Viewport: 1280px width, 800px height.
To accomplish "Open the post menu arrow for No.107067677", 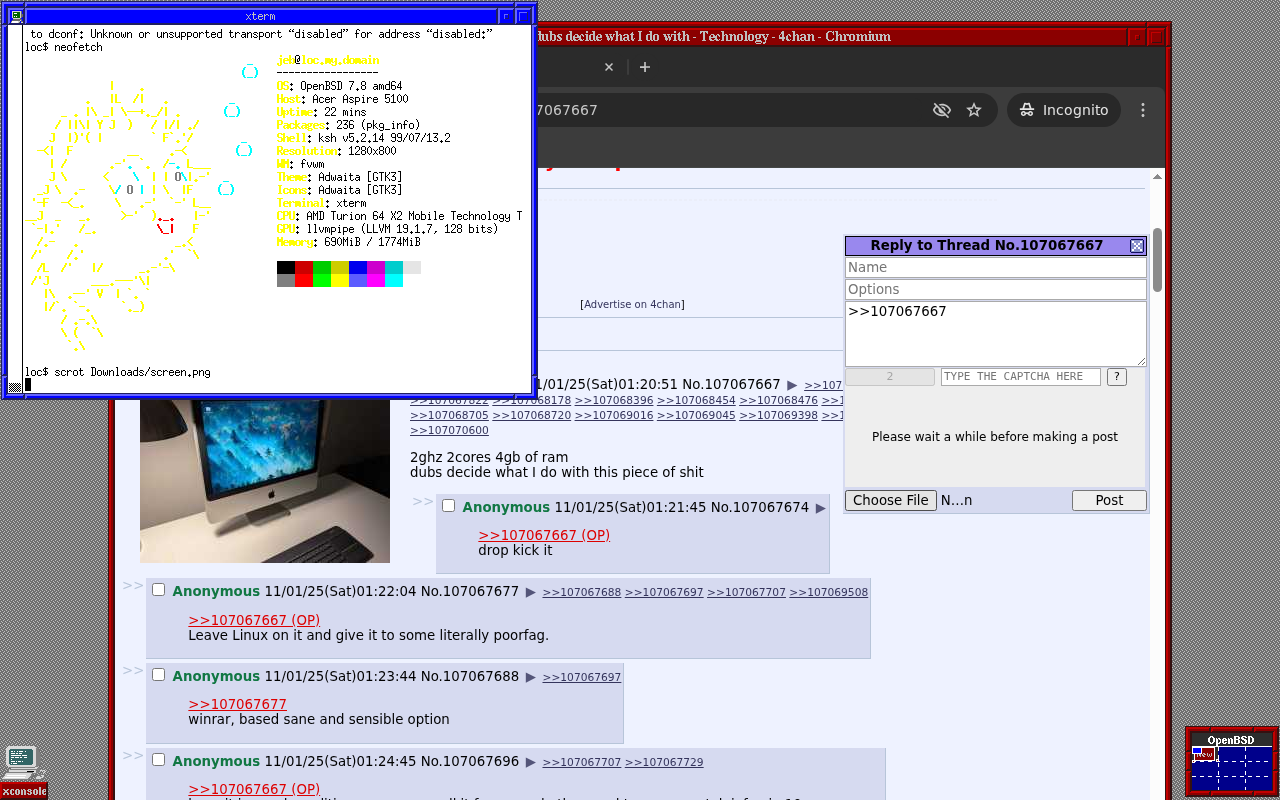I will (x=531, y=592).
